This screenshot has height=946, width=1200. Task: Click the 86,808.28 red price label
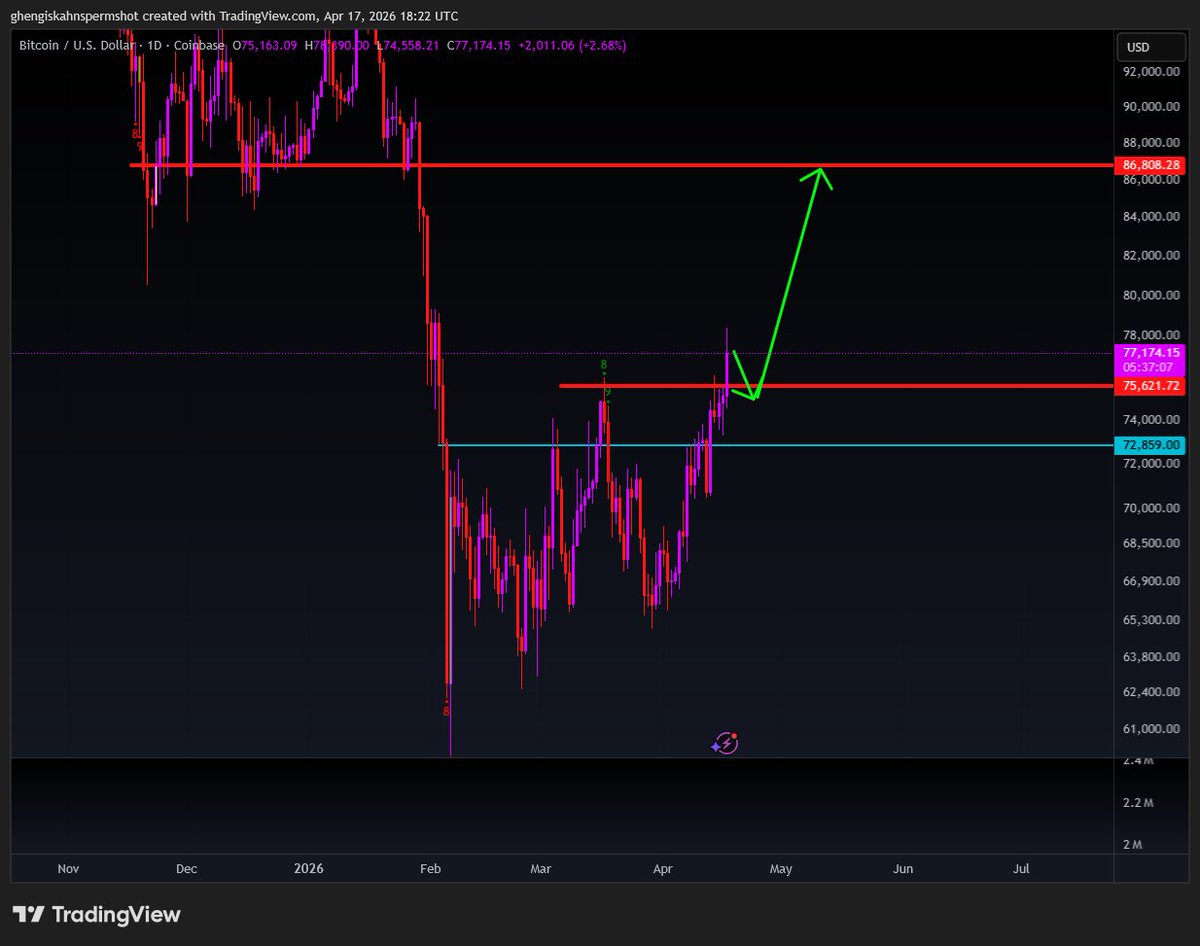[x=1152, y=164]
